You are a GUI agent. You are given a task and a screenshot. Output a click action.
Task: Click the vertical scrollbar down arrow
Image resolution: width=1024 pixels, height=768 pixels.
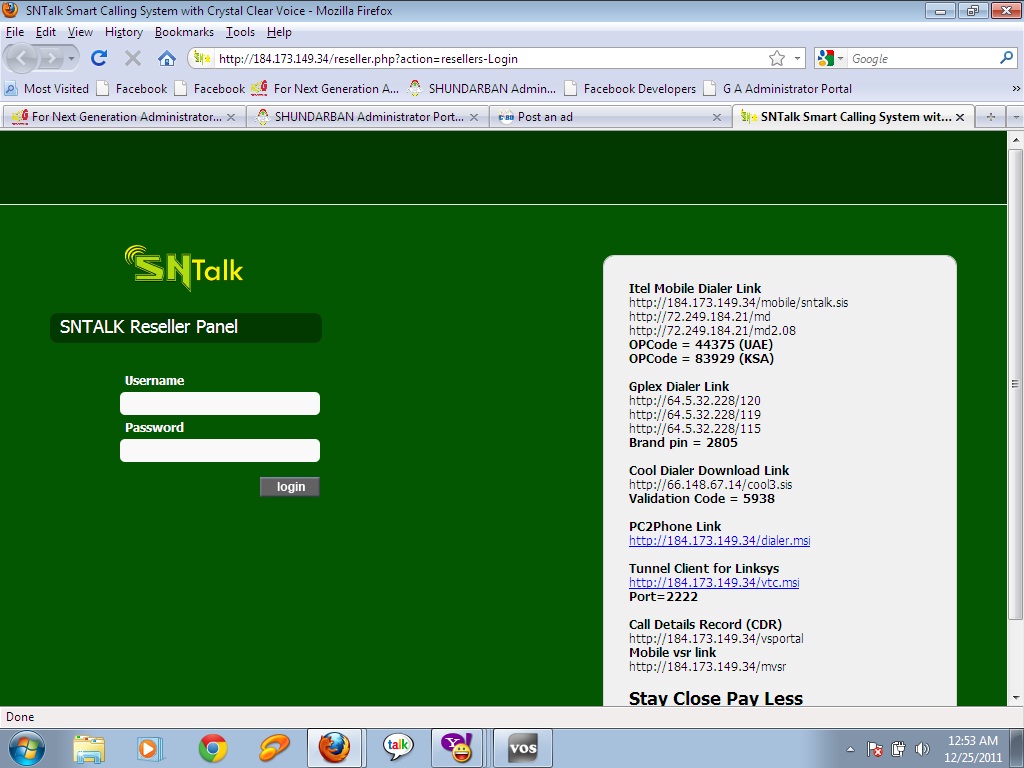(1016, 697)
